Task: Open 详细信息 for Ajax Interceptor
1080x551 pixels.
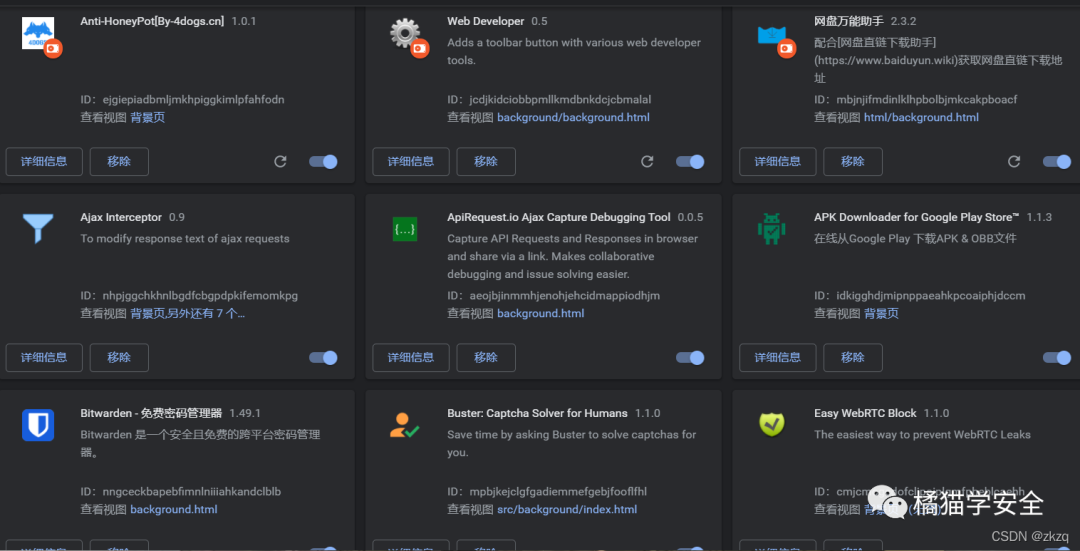Action: 44,357
